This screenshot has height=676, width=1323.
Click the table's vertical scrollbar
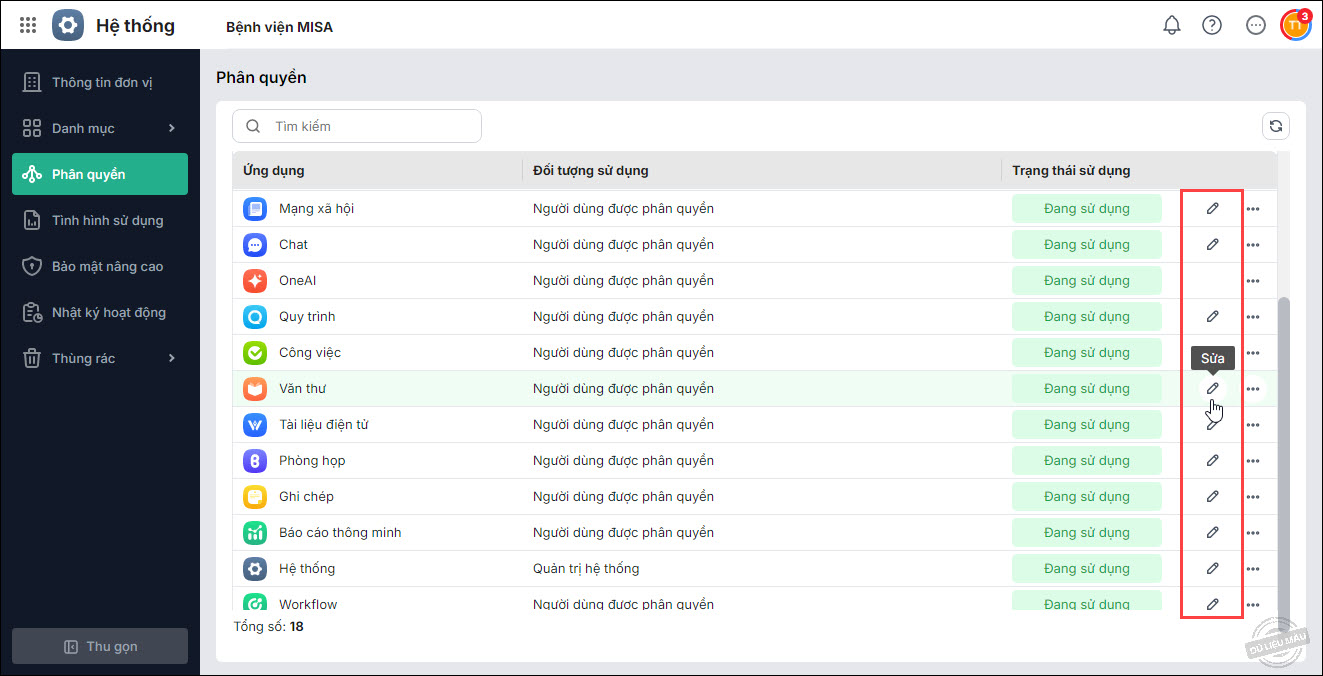coord(1284,450)
